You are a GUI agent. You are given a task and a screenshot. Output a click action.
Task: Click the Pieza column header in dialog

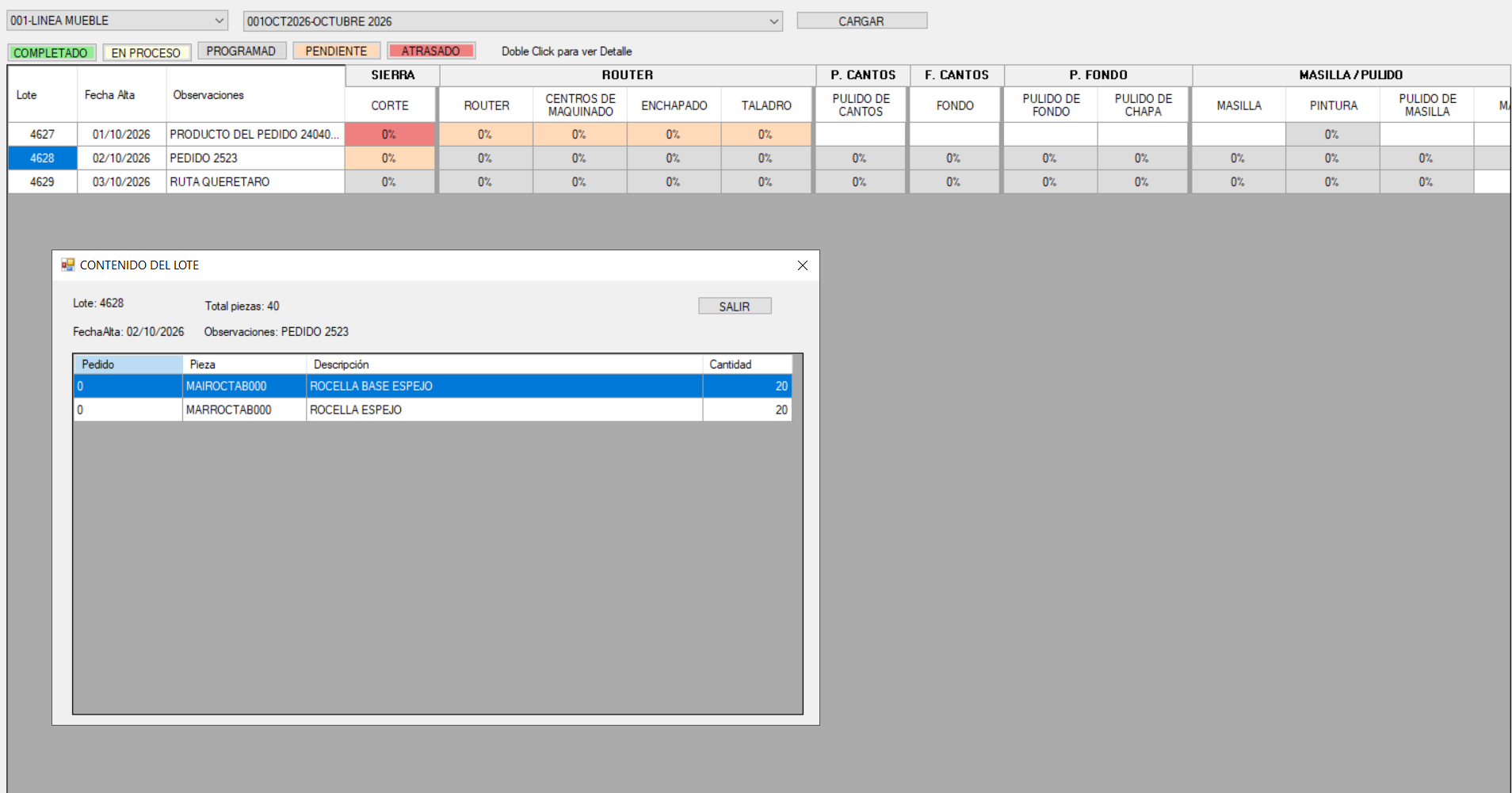[245, 364]
